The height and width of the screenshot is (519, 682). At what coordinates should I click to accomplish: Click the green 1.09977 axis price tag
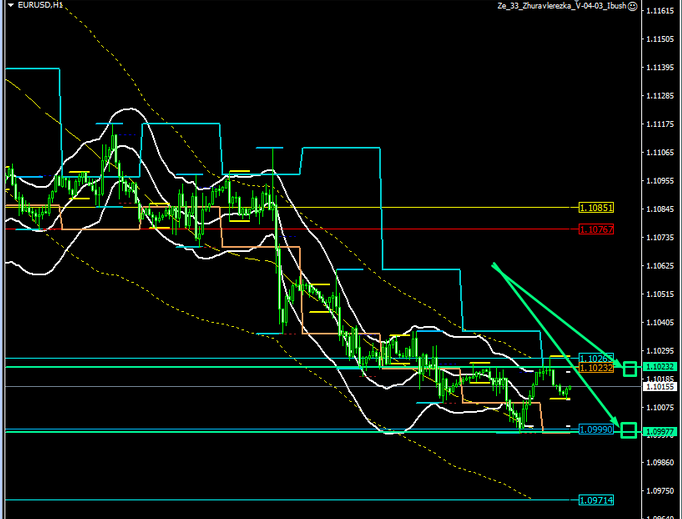[659, 431]
